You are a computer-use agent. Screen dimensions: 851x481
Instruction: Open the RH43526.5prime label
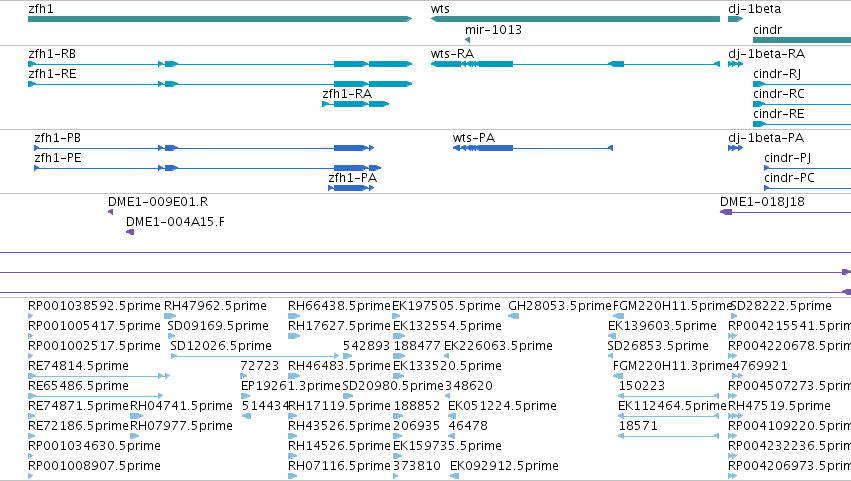pos(339,426)
